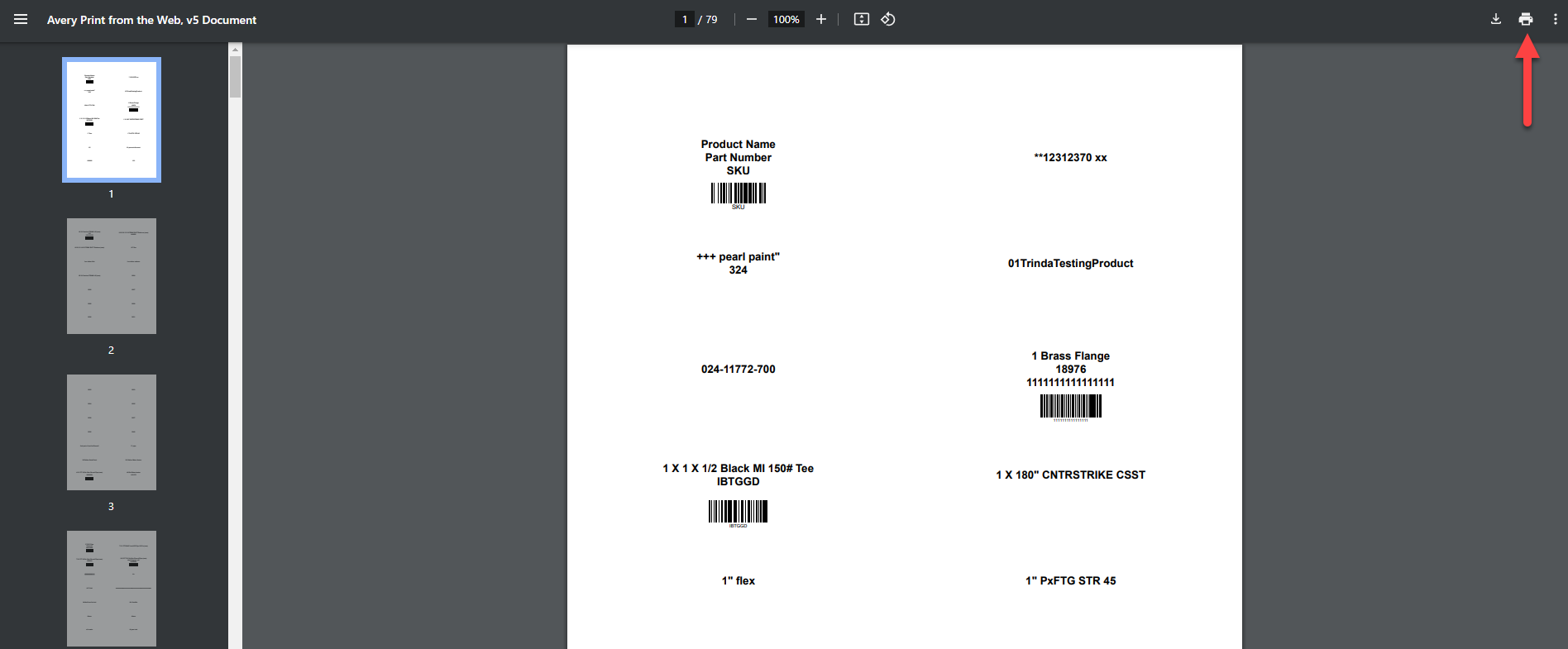Click the fit to page icon
This screenshot has width=1568, height=649.
pos(862,19)
